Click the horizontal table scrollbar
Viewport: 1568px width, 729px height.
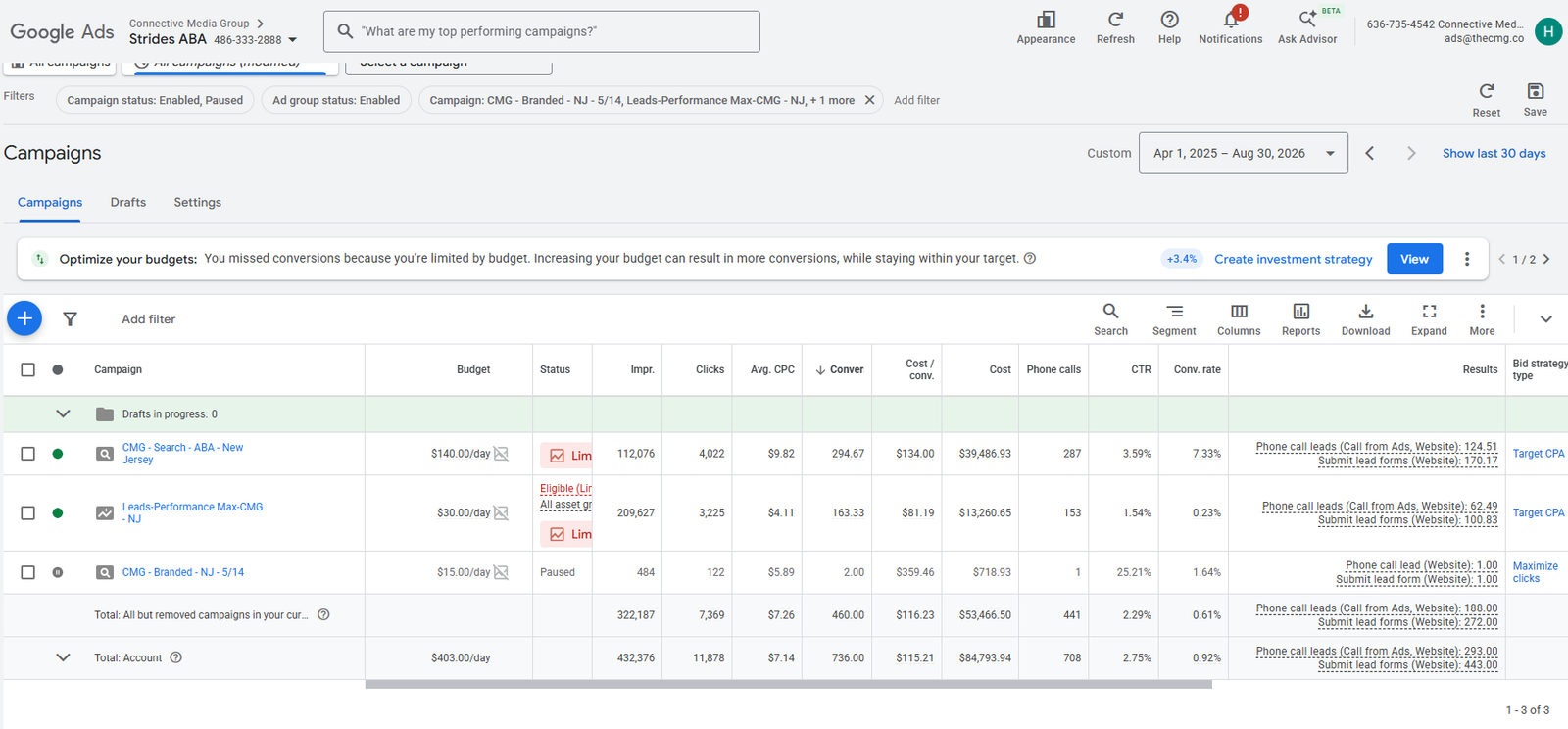[788, 684]
